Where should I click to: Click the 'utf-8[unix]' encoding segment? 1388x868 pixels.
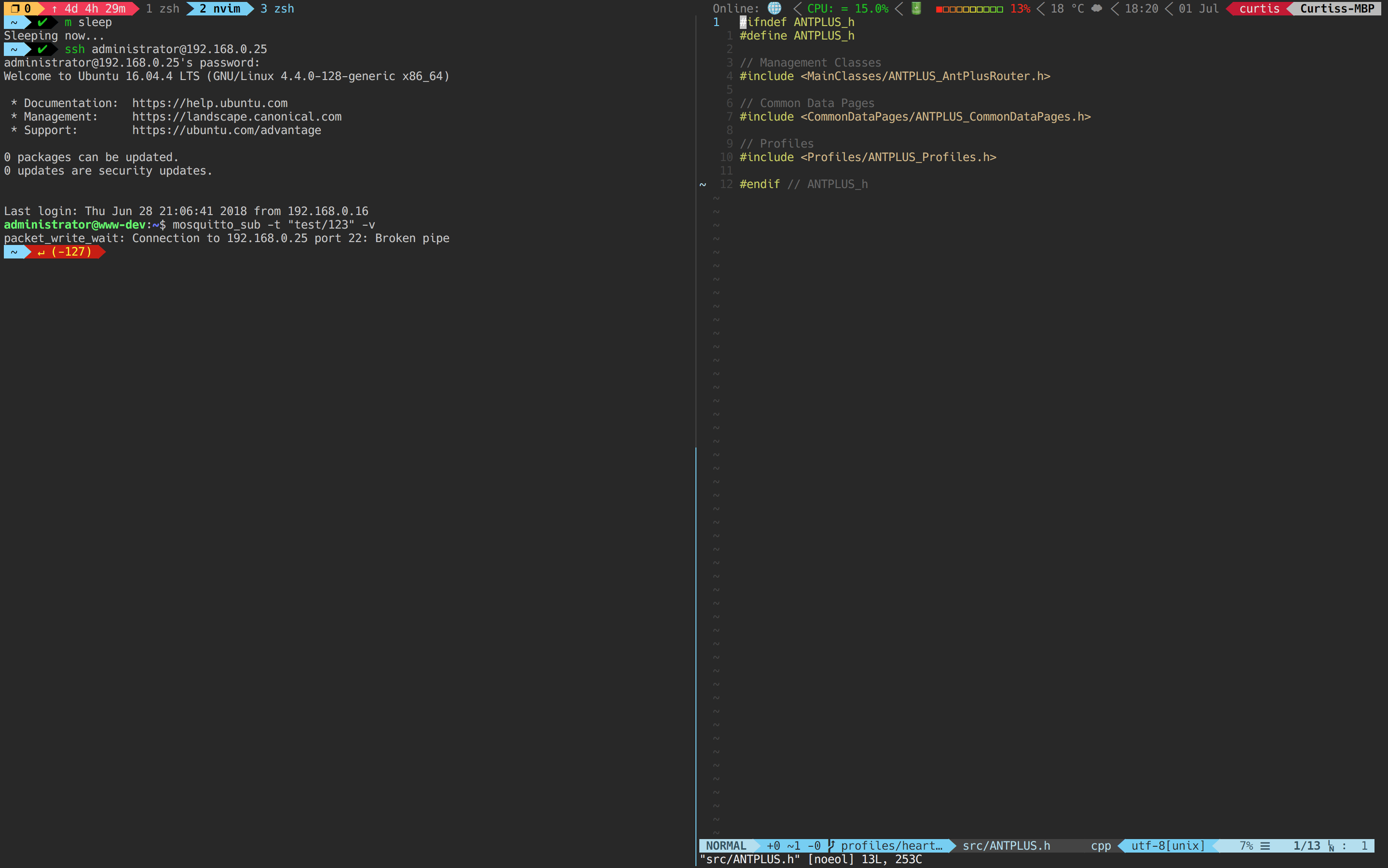tap(1168, 846)
